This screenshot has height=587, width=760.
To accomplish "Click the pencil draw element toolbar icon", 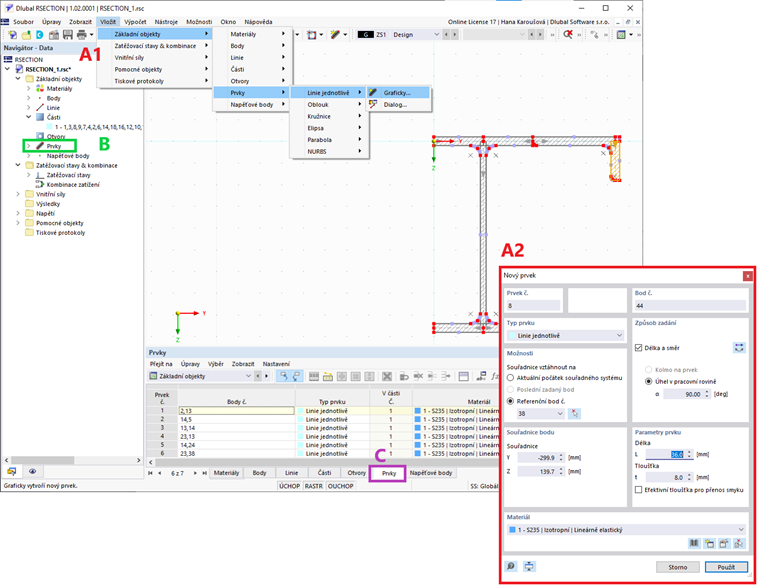I will click(335, 35).
